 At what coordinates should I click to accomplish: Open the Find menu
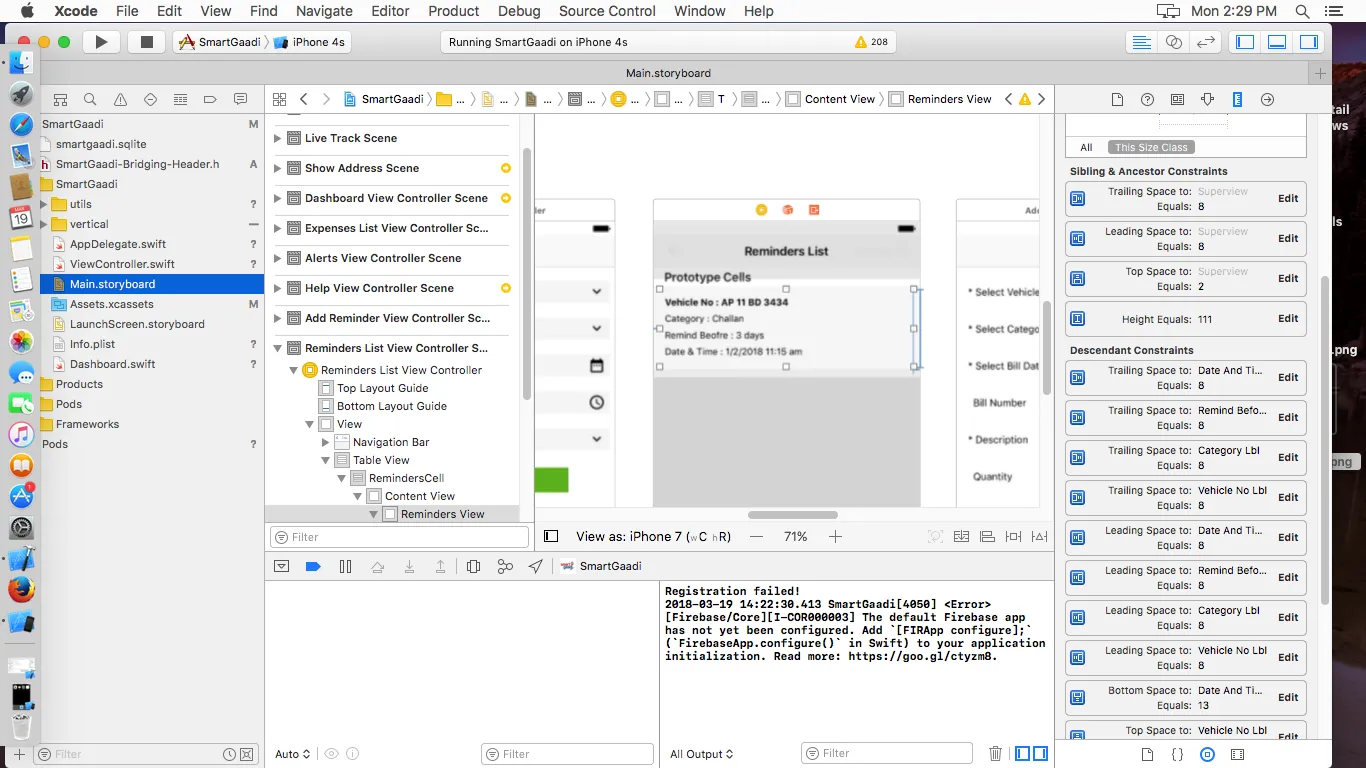(x=264, y=11)
